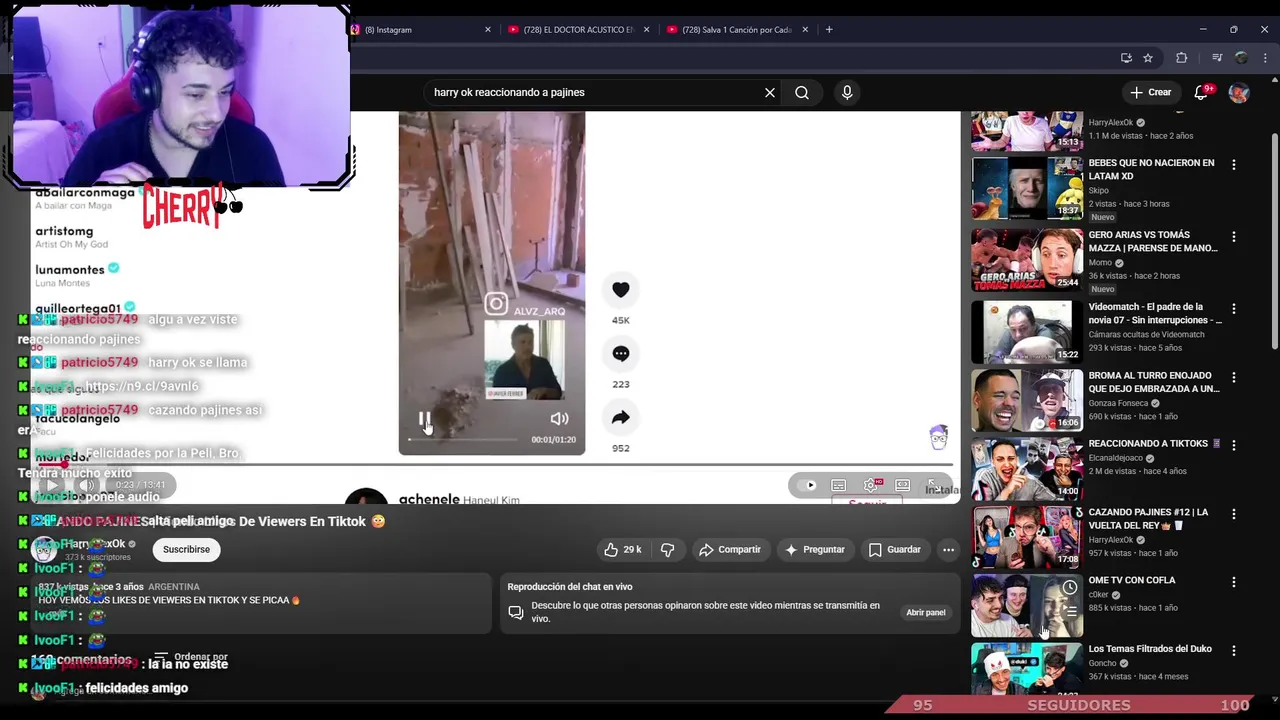
Task: Click the YouTube search magnifier button
Action: pos(802,92)
